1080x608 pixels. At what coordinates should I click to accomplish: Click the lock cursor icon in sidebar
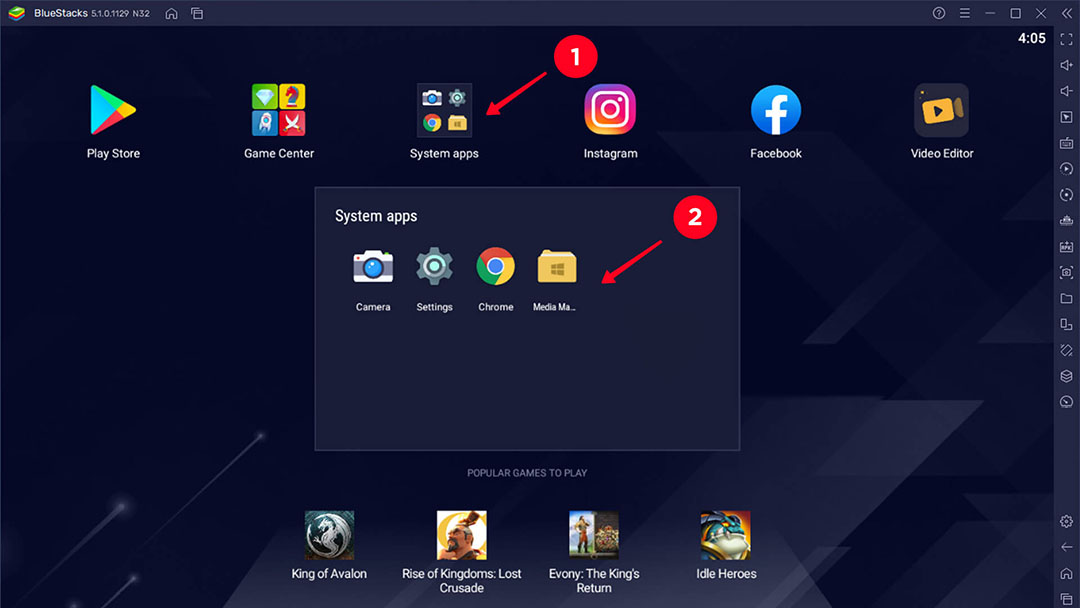(1066, 117)
